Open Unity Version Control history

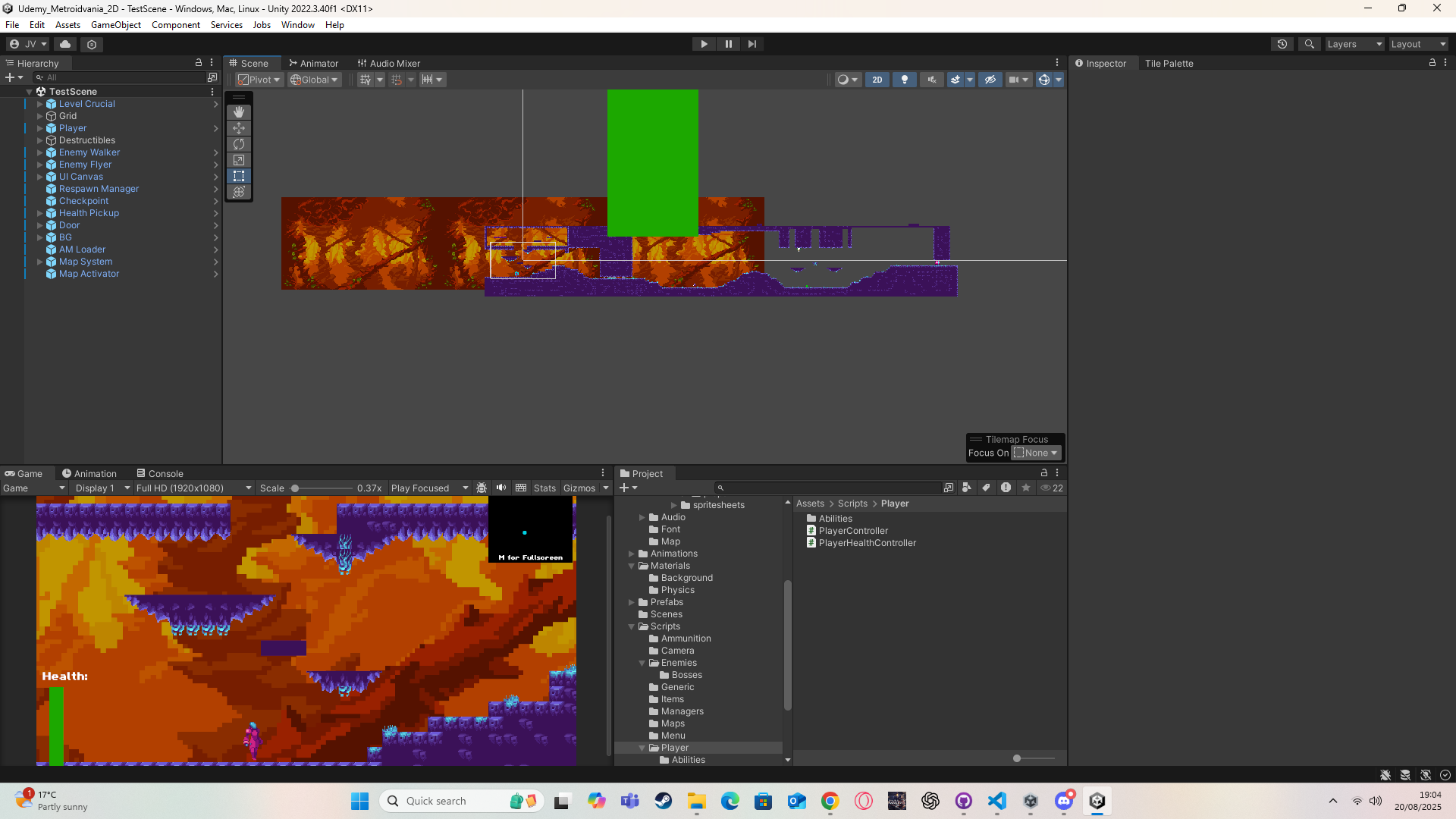click(1282, 44)
